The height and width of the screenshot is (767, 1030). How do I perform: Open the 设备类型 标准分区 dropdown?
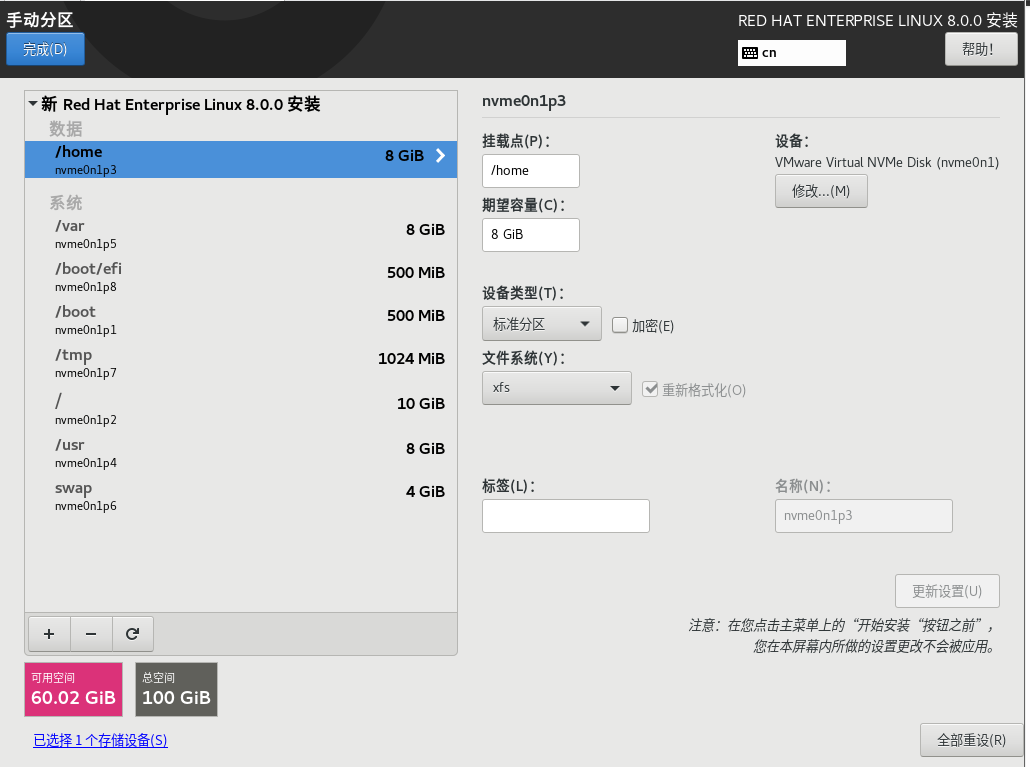point(541,324)
